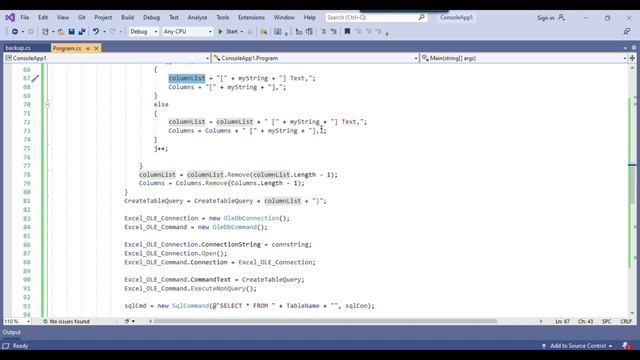640x360 pixels.
Task: Open the live share feedback icon at top right
Action: 627,31
